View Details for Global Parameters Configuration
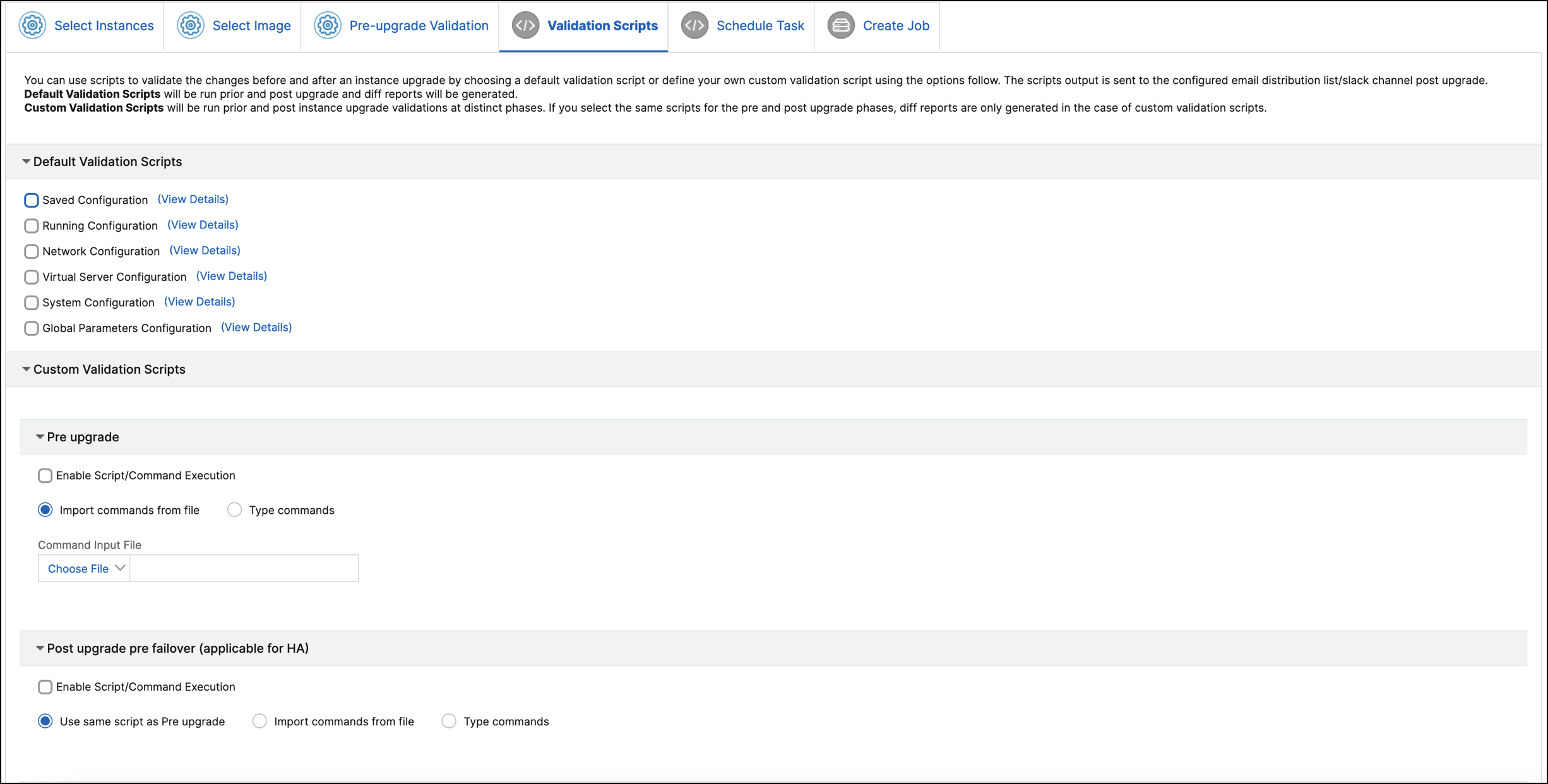Screen dimensions: 1548x784 click(256, 328)
